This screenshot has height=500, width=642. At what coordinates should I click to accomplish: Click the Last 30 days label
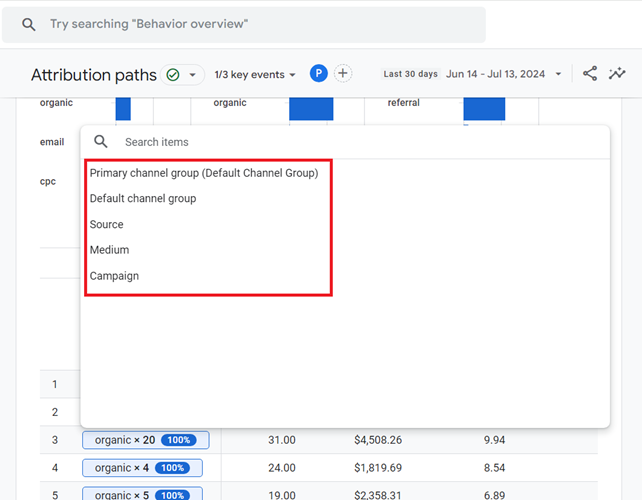[x=410, y=74]
